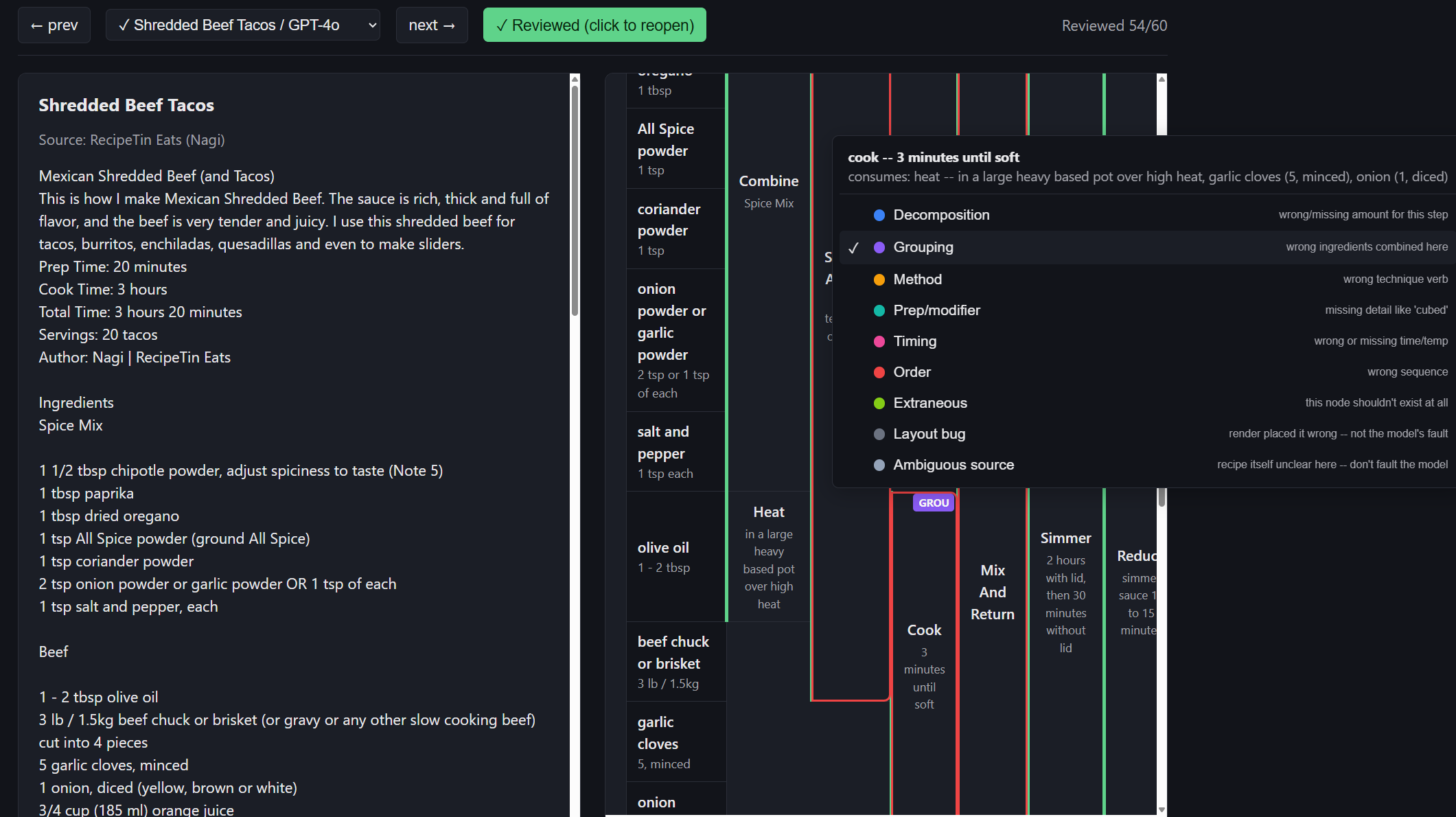Viewport: 1456px width, 817px height.
Task: Click the orange Method color dot
Action: [x=879, y=279]
